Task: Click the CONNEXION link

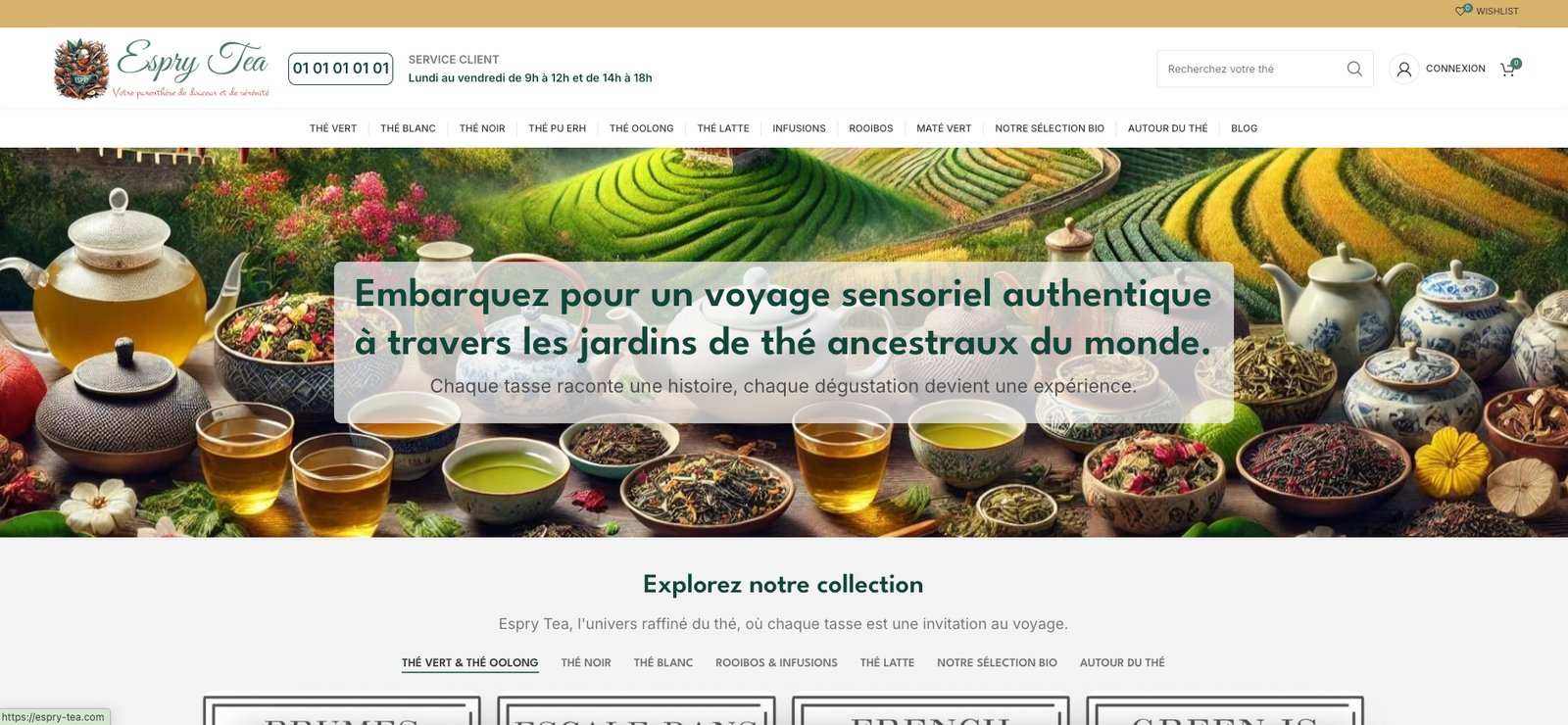Action: pyautogui.click(x=1455, y=69)
